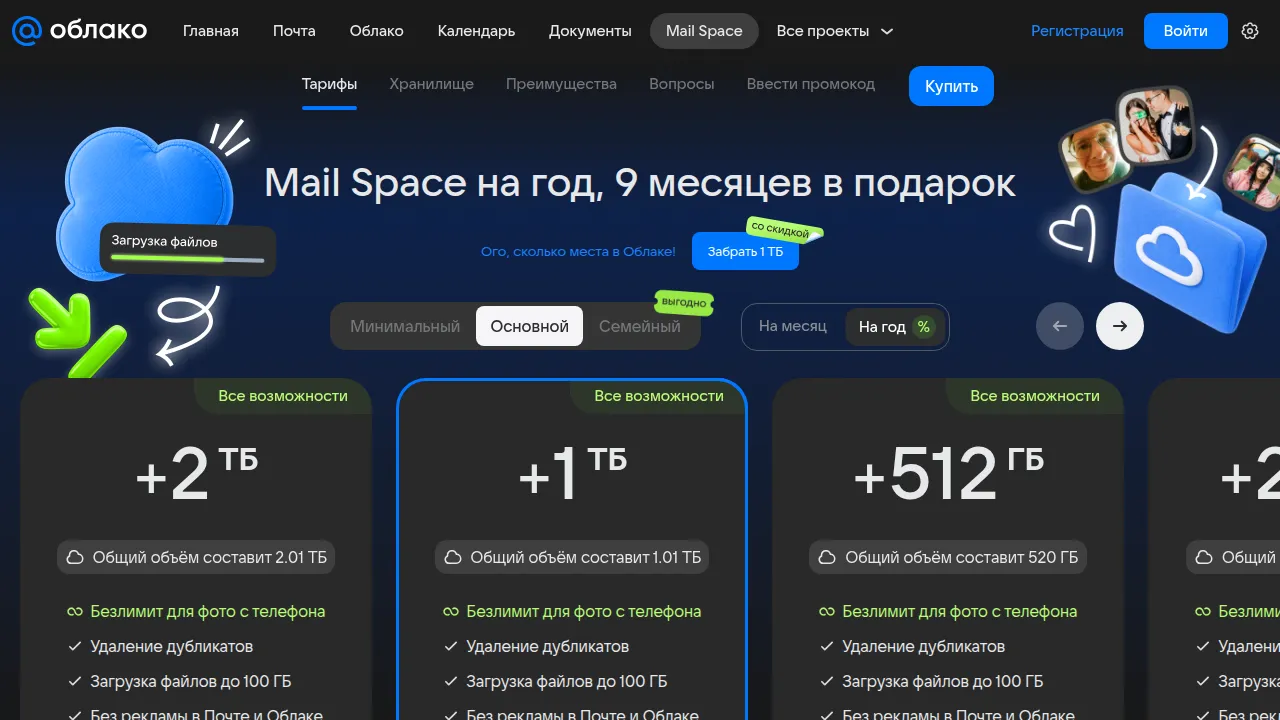Image resolution: width=1280 pixels, height=720 pixels.
Task: Switch billing to На год
Action: click(x=895, y=327)
